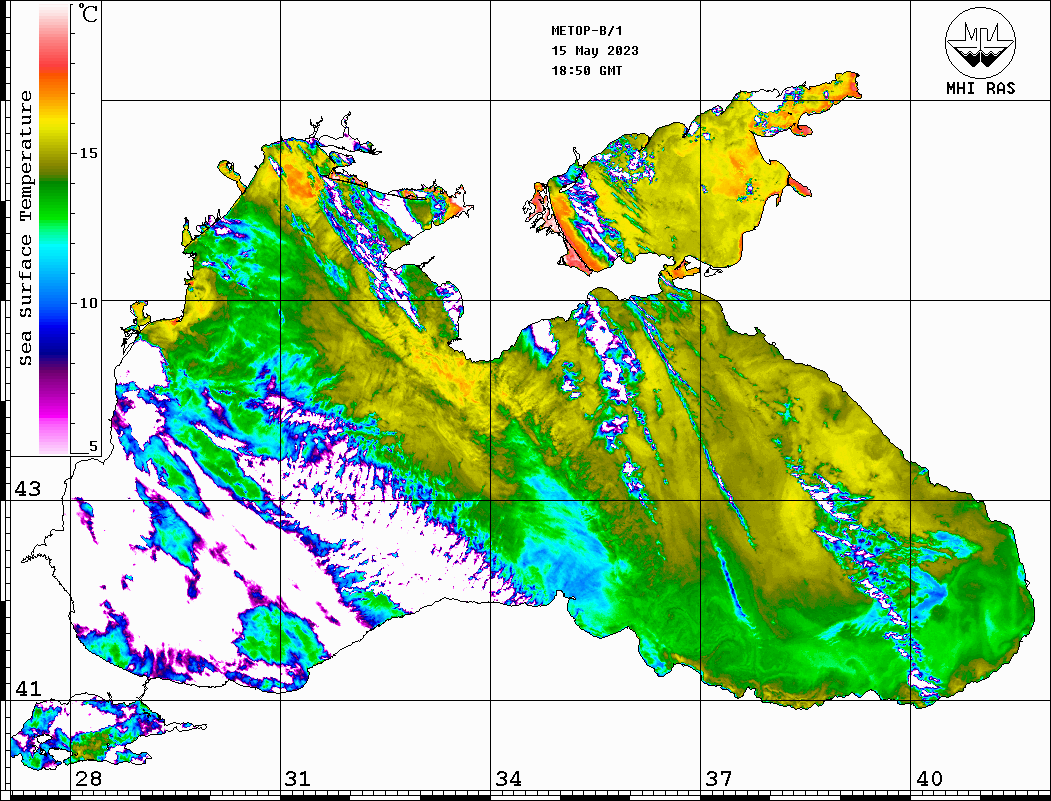This screenshot has width=1051, height=801.
Task: Click the °C unit label on legend
Action: tap(87, 13)
